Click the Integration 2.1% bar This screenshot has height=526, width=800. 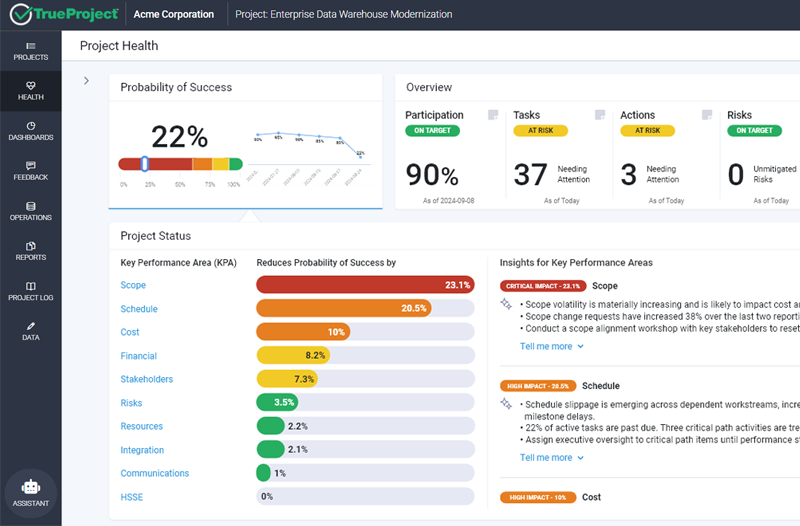pos(270,449)
